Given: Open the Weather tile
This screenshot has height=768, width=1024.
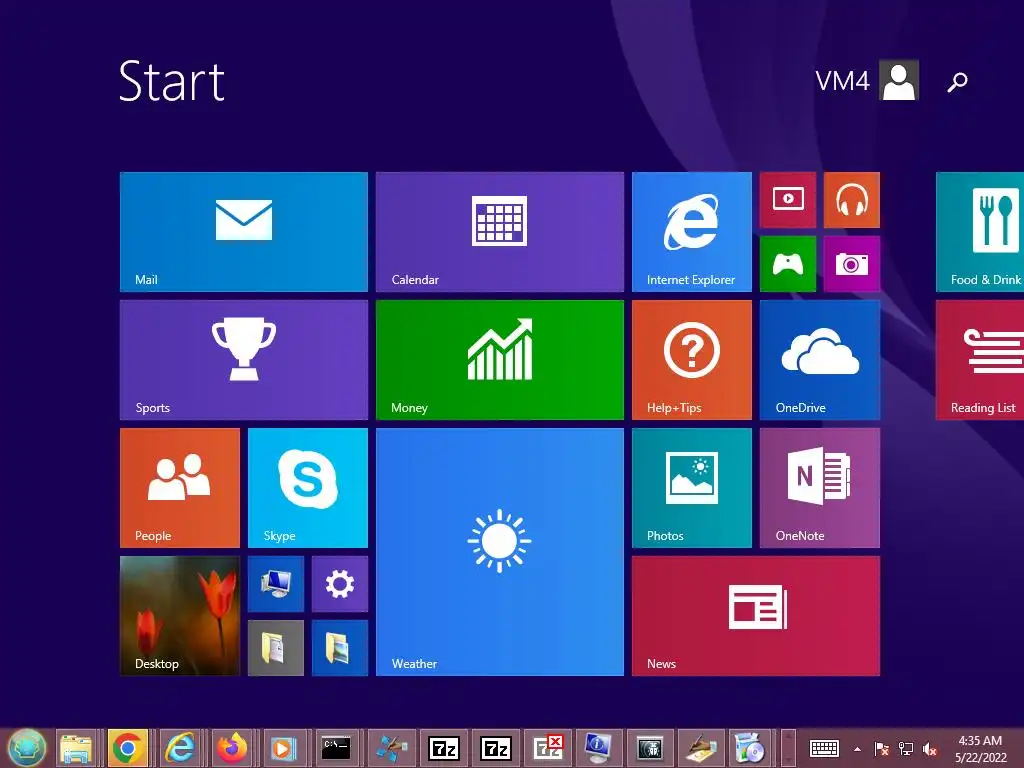Looking at the screenshot, I should click(500, 552).
